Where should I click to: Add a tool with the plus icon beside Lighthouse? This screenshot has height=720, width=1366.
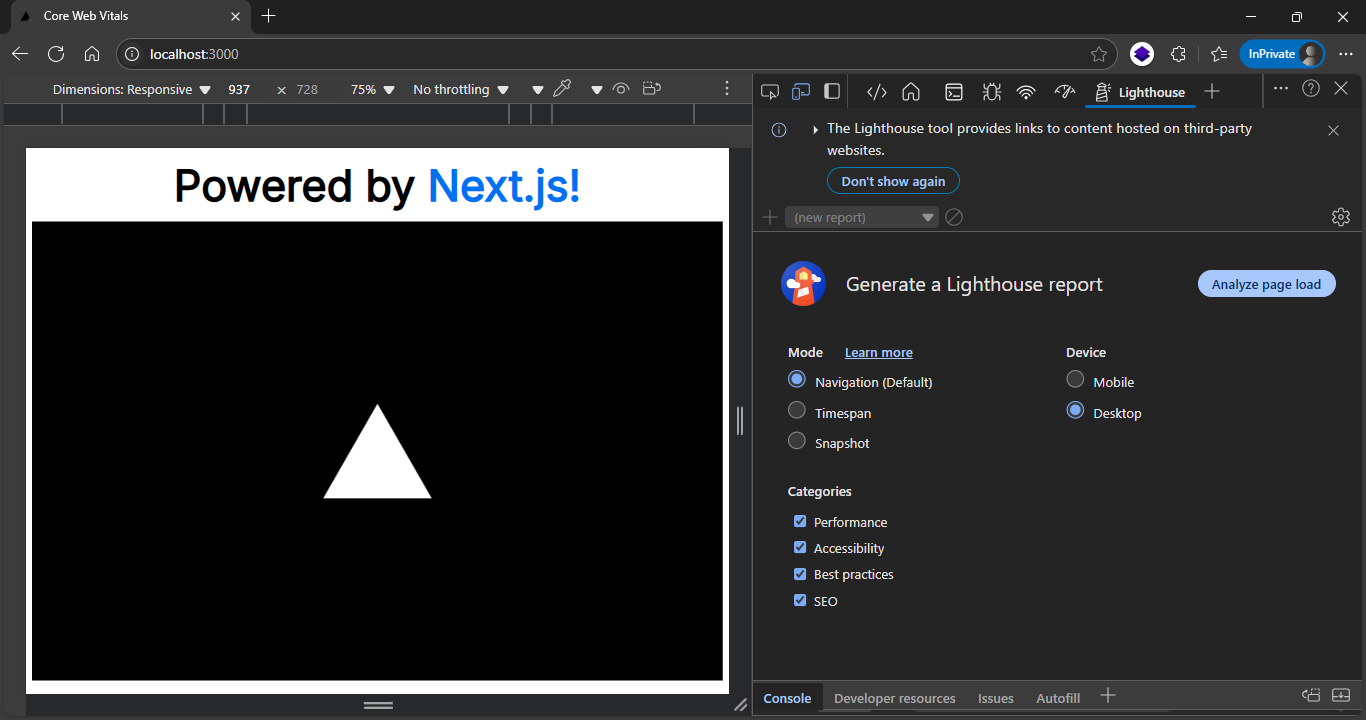click(1212, 91)
